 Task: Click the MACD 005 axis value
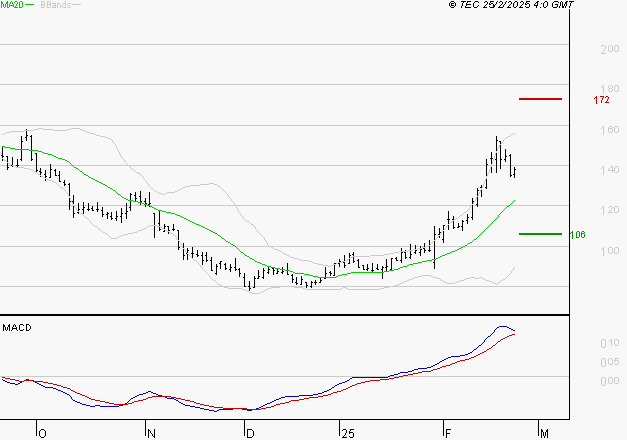tap(610, 362)
